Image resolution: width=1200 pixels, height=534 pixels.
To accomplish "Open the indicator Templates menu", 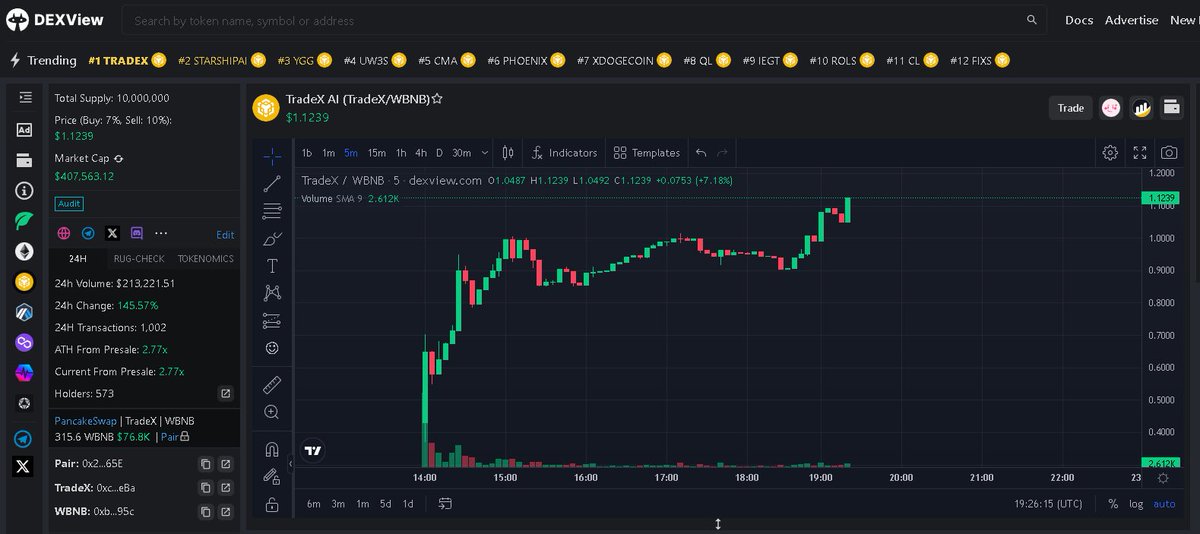I will [x=647, y=153].
